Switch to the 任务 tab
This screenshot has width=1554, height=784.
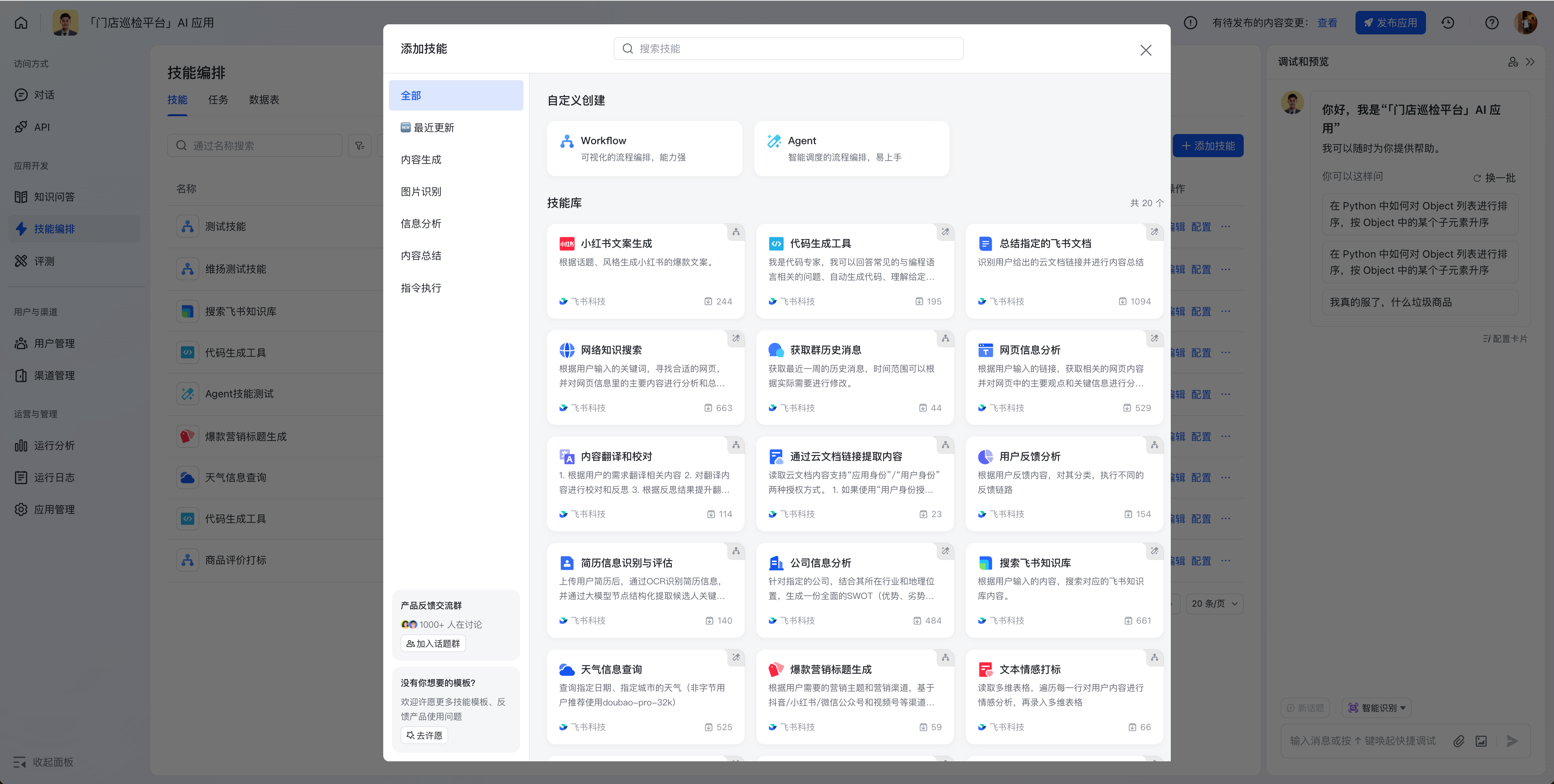click(x=218, y=100)
